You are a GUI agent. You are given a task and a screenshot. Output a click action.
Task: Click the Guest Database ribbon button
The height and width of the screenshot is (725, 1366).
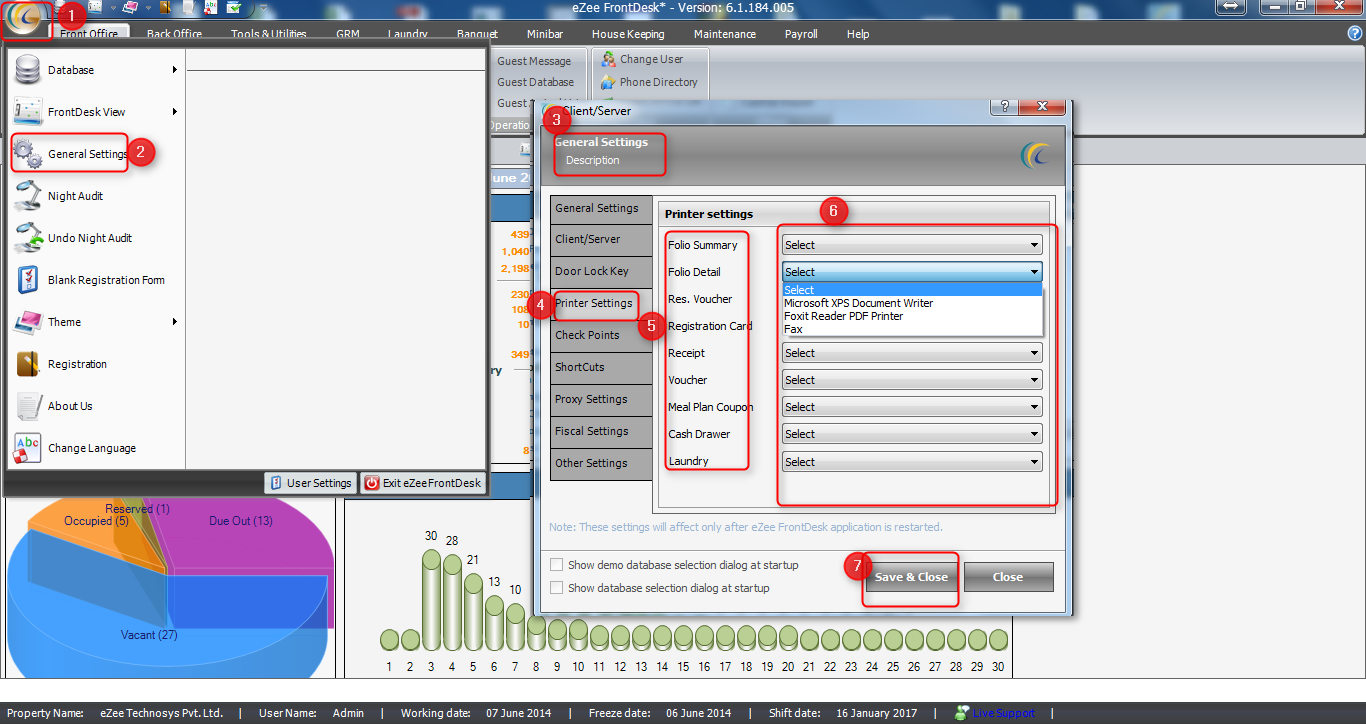(x=535, y=82)
